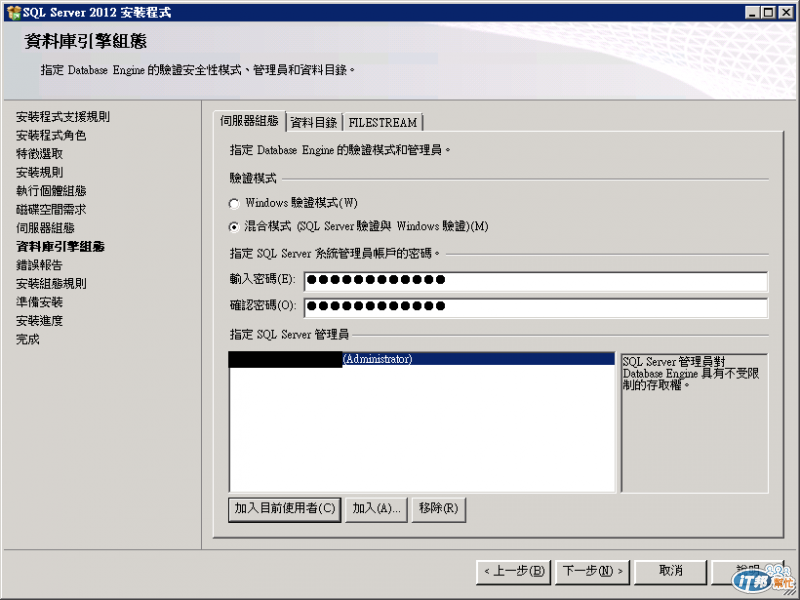Image resolution: width=800 pixels, height=600 pixels.
Task: Select the Administrator entry in admin list
Action: click(x=421, y=359)
